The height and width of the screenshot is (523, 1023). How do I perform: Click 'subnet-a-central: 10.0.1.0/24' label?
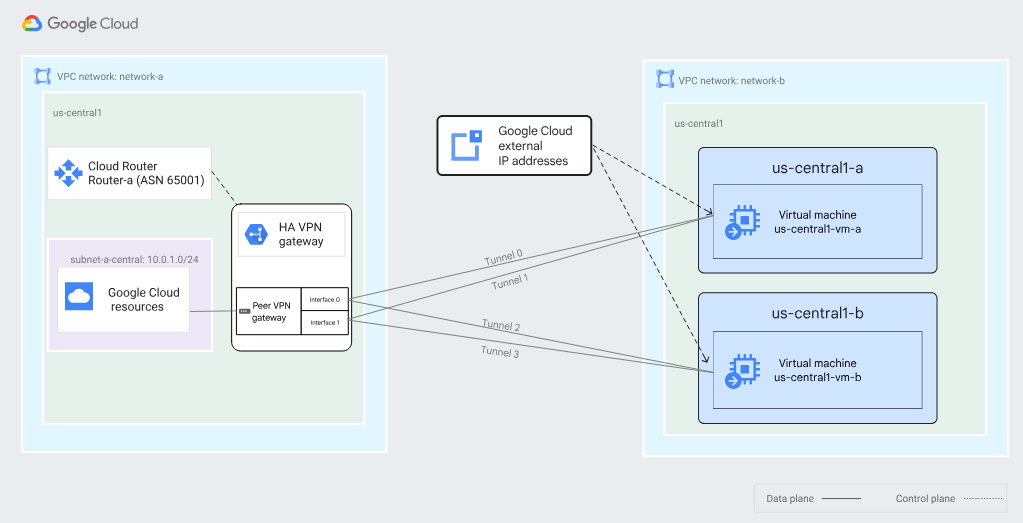click(x=134, y=260)
